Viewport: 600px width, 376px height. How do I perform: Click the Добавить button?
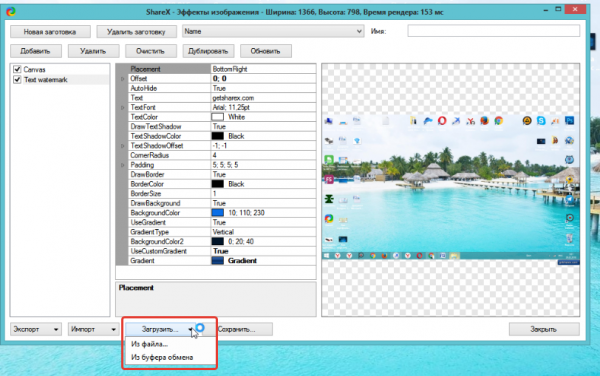36,51
